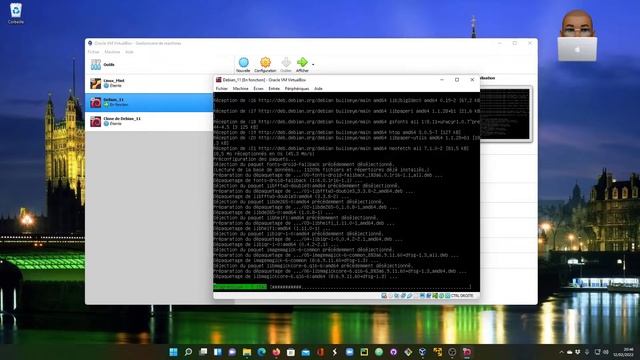Click the CTRL DROITE host key indicator
This screenshot has width=640, height=360.
pyautogui.click(x=462, y=296)
